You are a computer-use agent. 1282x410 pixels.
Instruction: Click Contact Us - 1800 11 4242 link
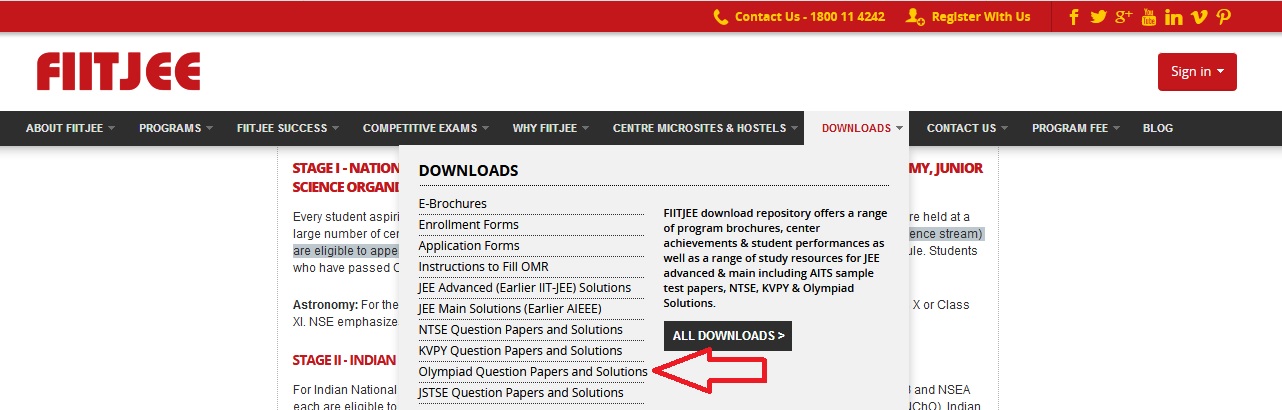pyautogui.click(x=810, y=17)
